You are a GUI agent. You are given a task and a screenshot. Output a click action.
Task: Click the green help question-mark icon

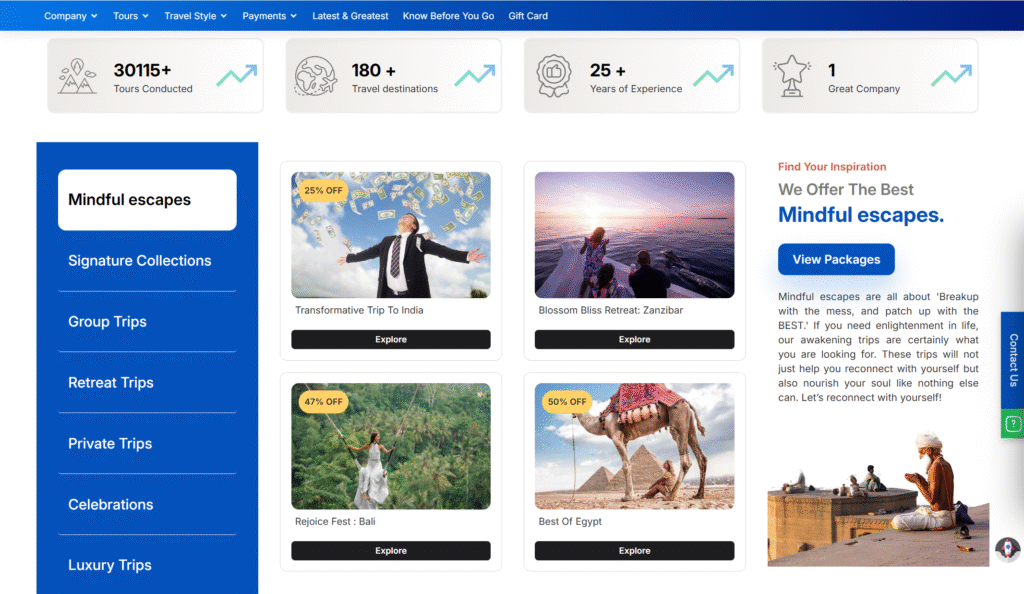(x=1012, y=424)
